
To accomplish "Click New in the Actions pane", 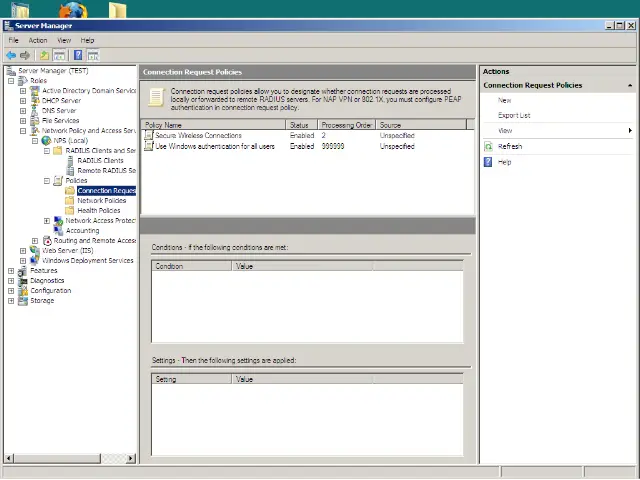I will click(x=504, y=100).
